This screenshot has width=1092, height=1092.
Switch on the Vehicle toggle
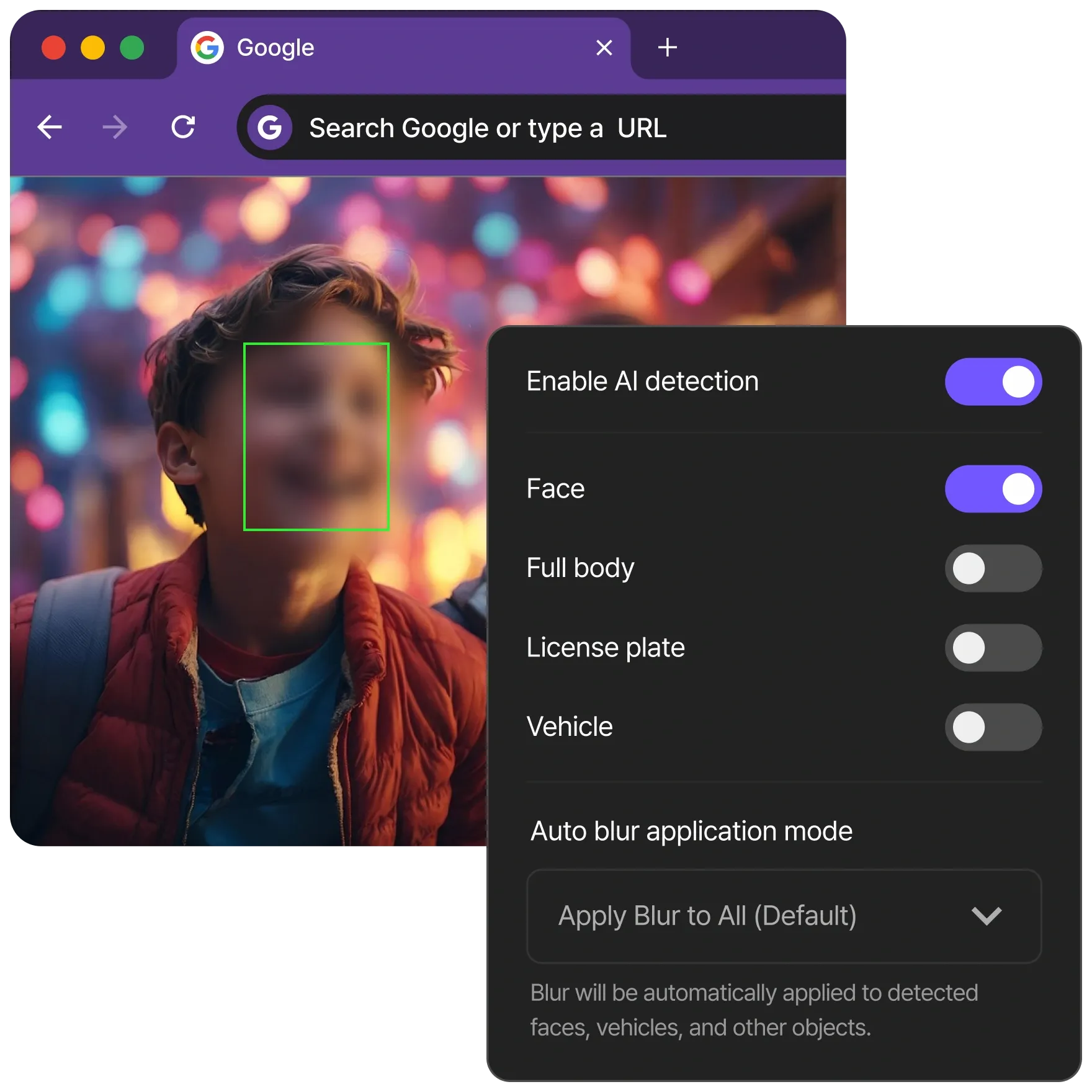(x=993, y=727)
